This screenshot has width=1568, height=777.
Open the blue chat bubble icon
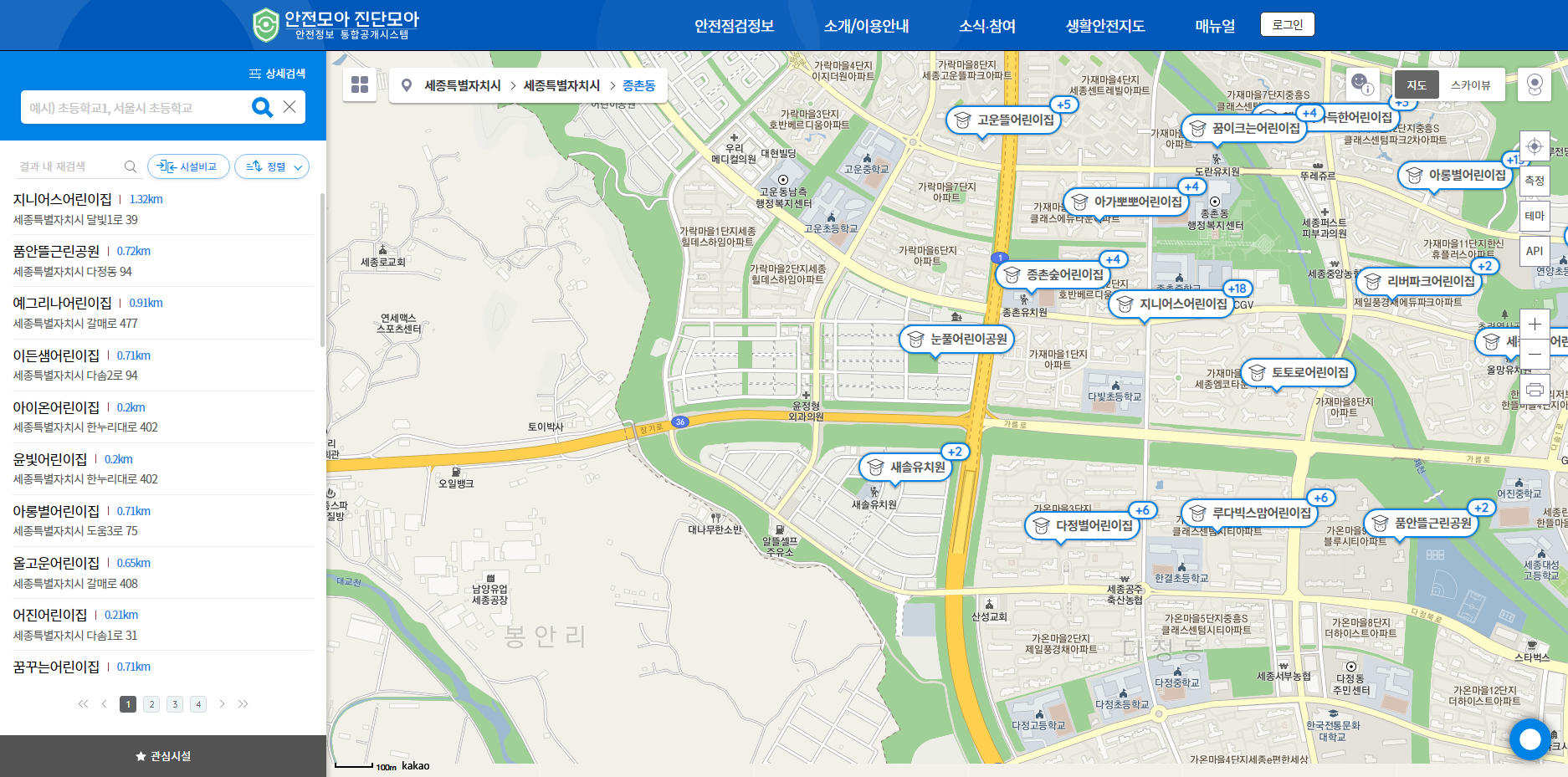pos(1530,739)
